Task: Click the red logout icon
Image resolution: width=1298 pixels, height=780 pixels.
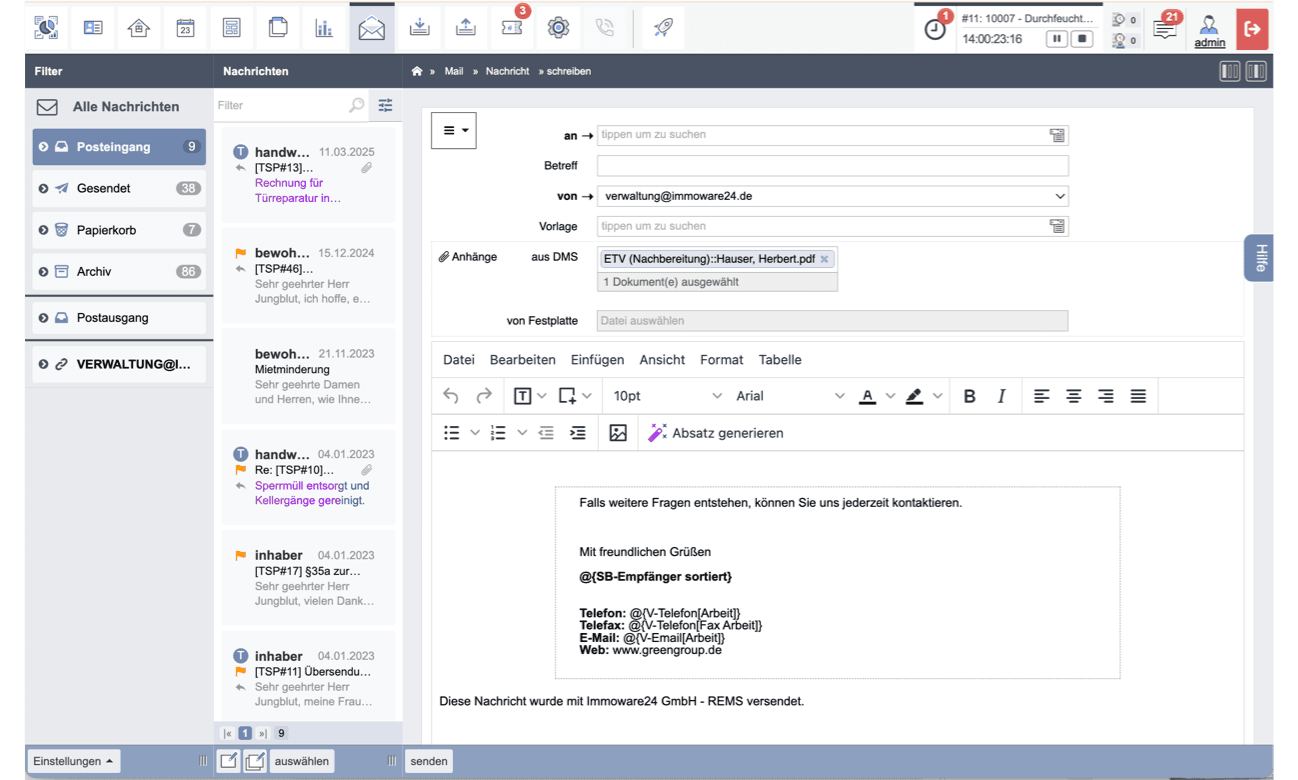Action: tap(1251, 29)
